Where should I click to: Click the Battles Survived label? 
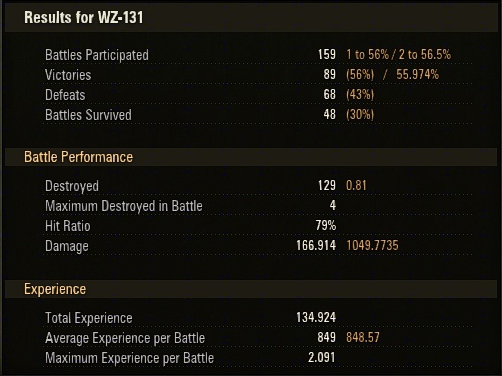pos(88,115)
